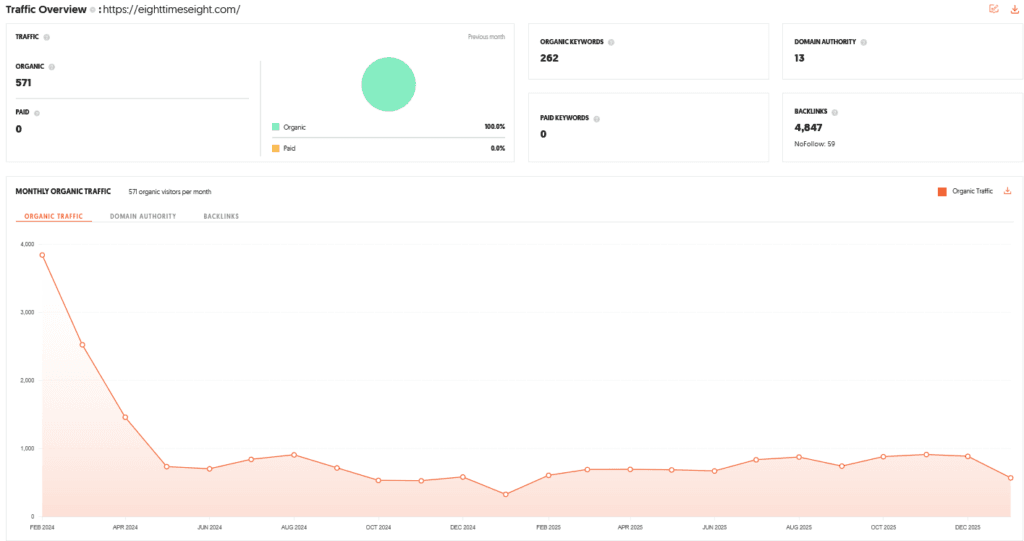Viewport: 1024px width, 541px height.
Task: Show info for DOMAIN AUTHORITY card
Action: [863, 42]
